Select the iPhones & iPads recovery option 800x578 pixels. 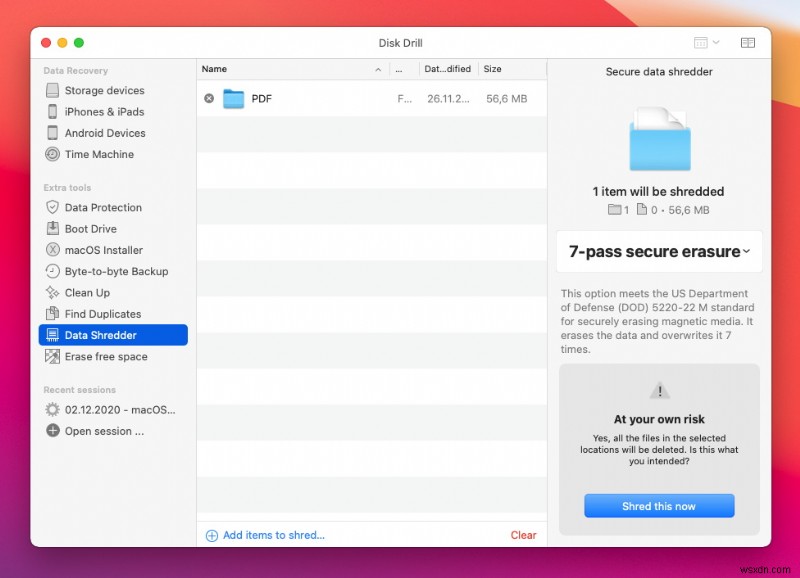click(99, 111)
